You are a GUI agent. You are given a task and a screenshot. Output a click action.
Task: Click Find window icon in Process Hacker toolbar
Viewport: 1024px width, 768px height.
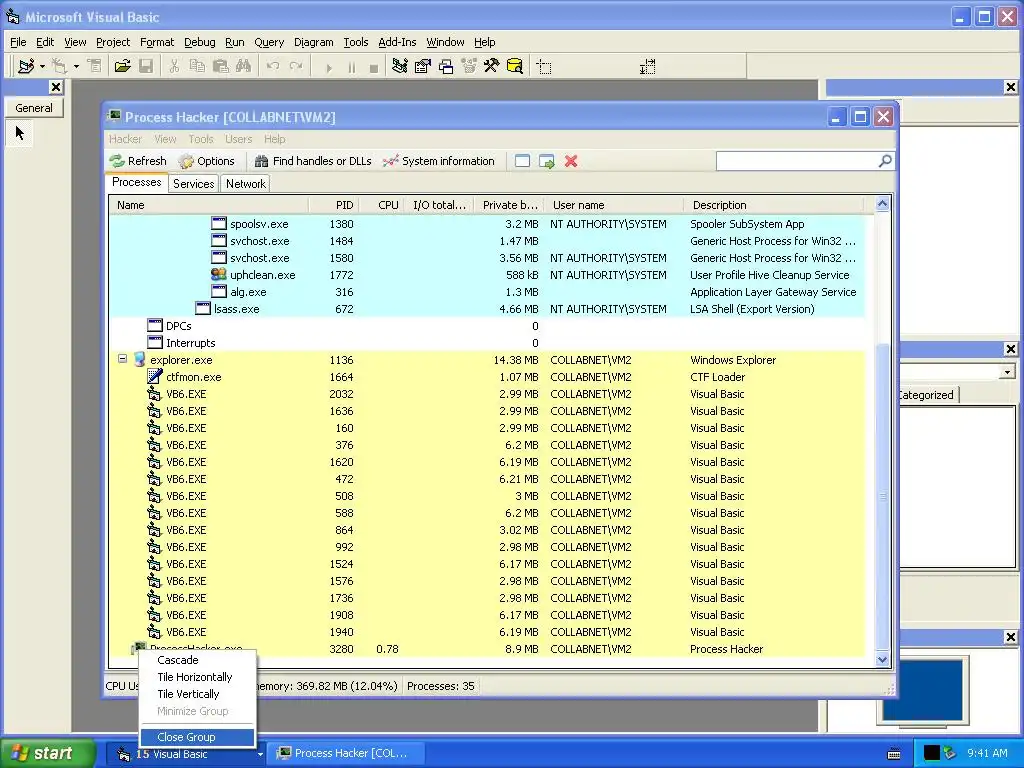(x=522, y=161)
